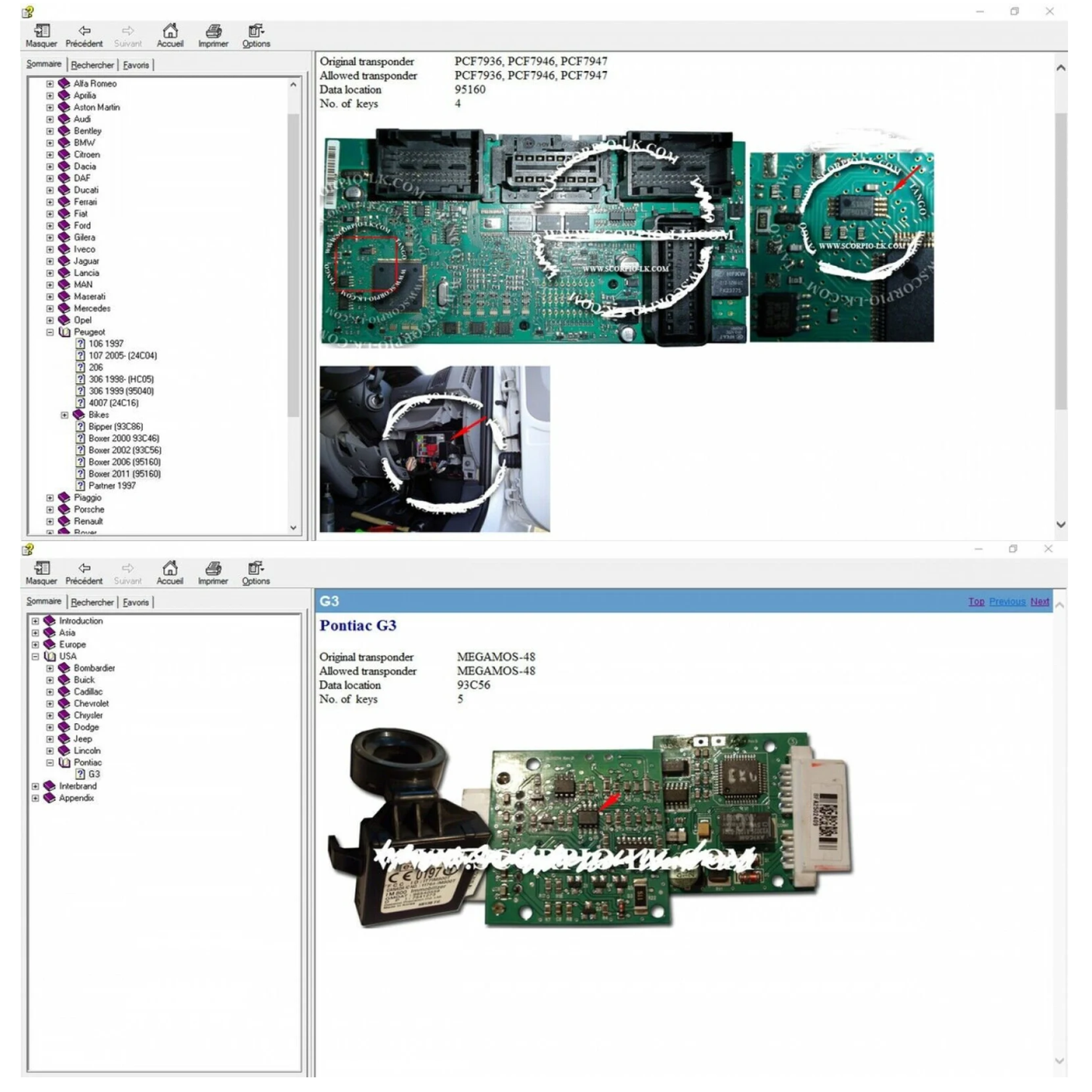Screen dimensions: 1092x1092
Task: Click the Masquer icon in top window
Action: pos(42,31)
